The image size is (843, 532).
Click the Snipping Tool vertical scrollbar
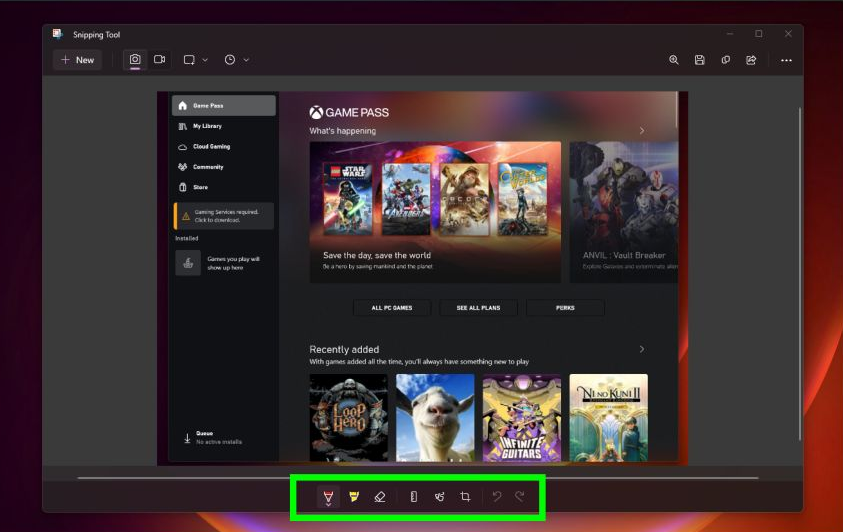[x=799, y=274]
